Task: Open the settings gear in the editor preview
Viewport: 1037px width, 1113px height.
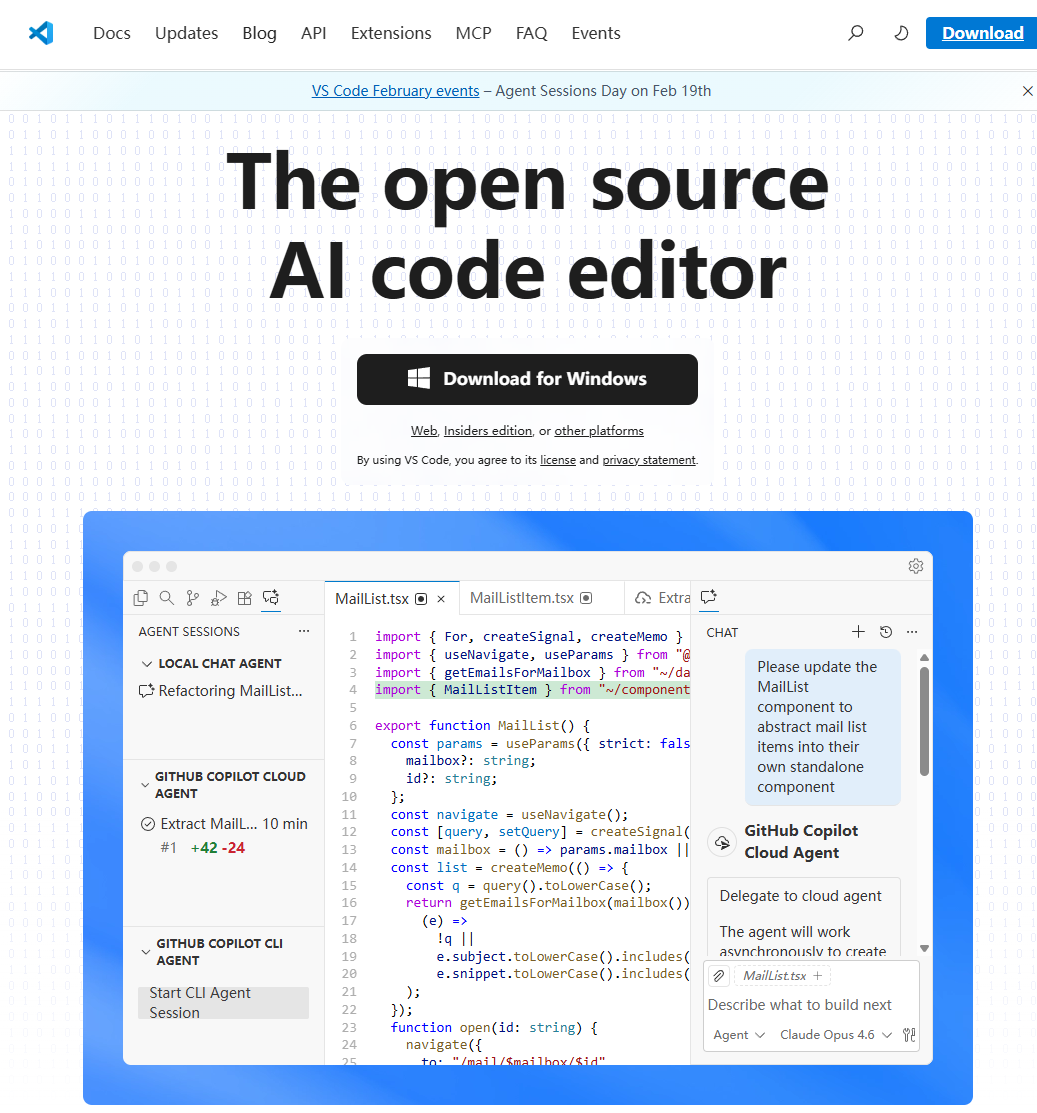Action: point(915,566)
